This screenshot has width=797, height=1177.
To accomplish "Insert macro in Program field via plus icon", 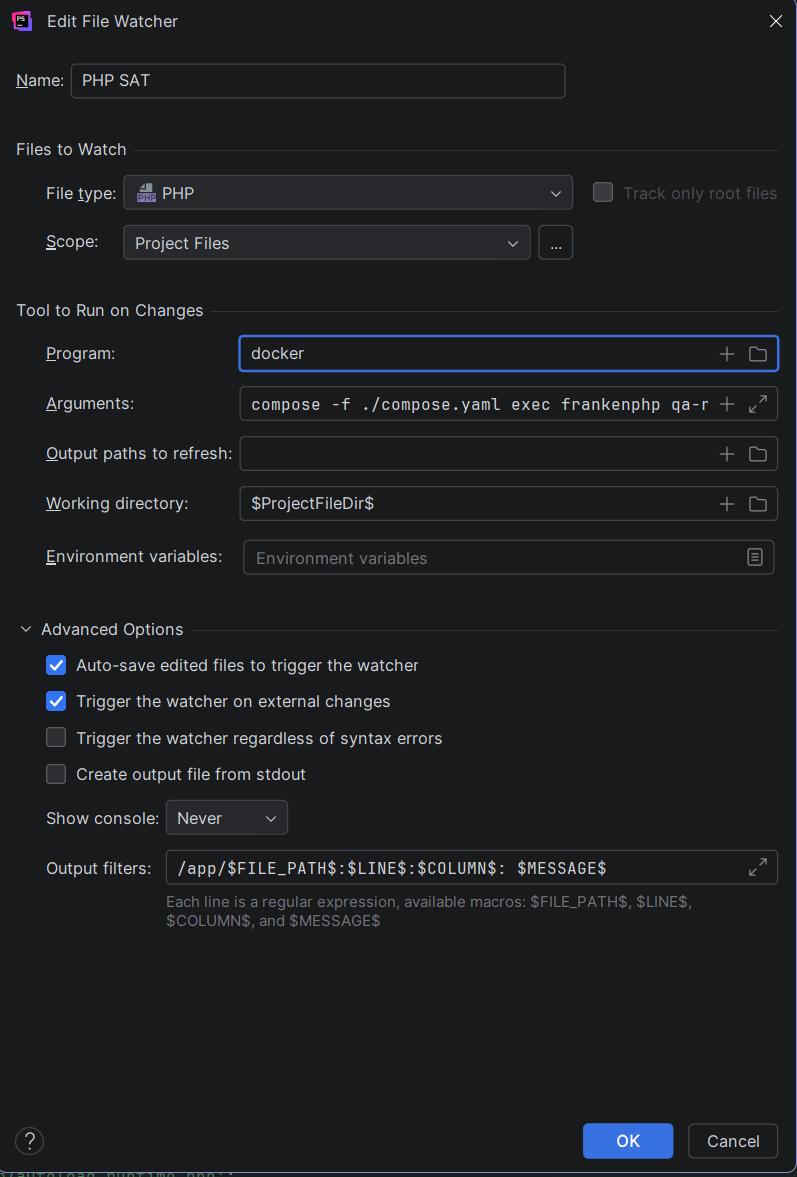I will 726,354.
